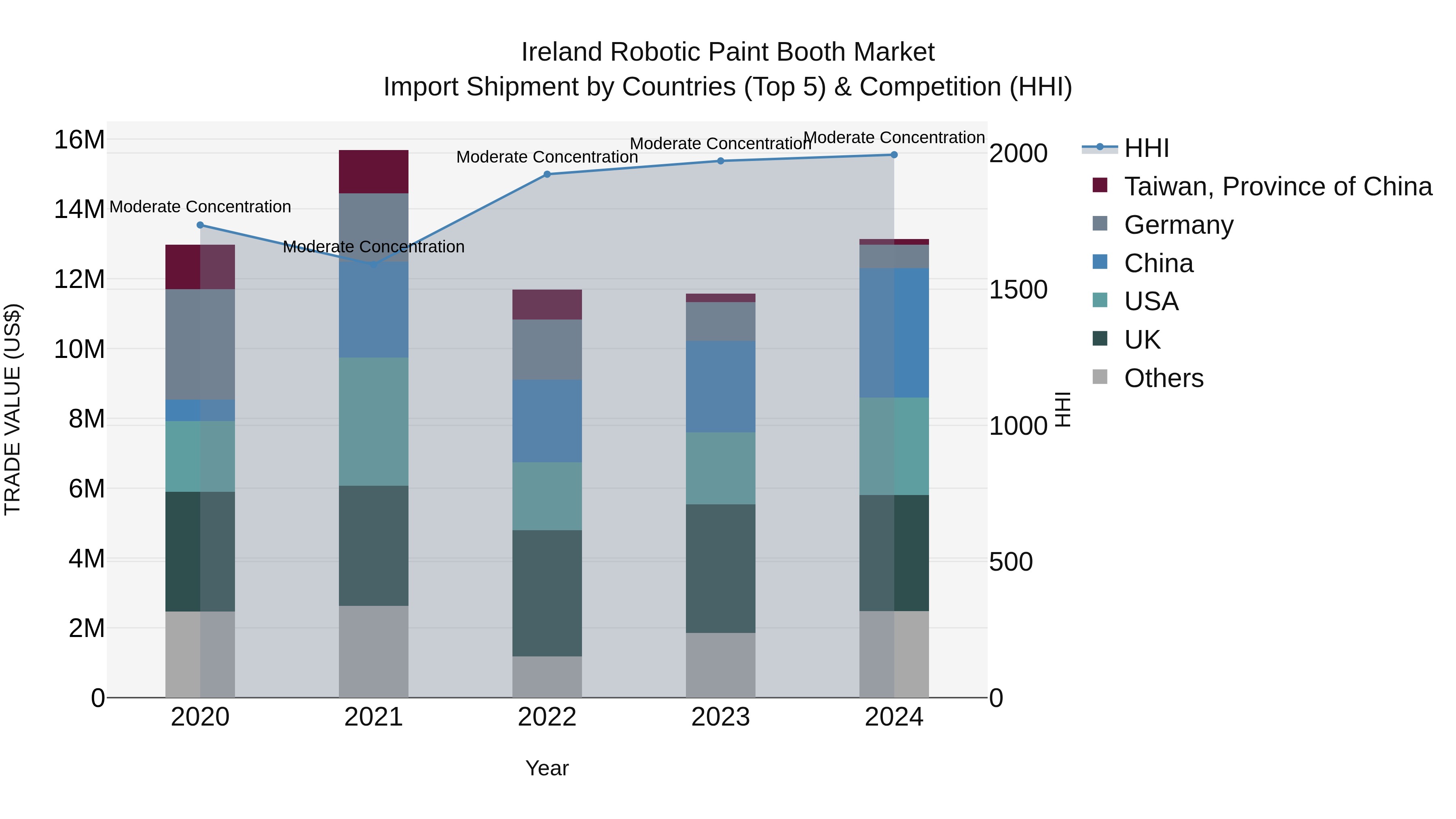The height and width of the screenshot is (819, 1456).
Task: Click the 2024 China bar segment
Action: [x=894, y=333]
